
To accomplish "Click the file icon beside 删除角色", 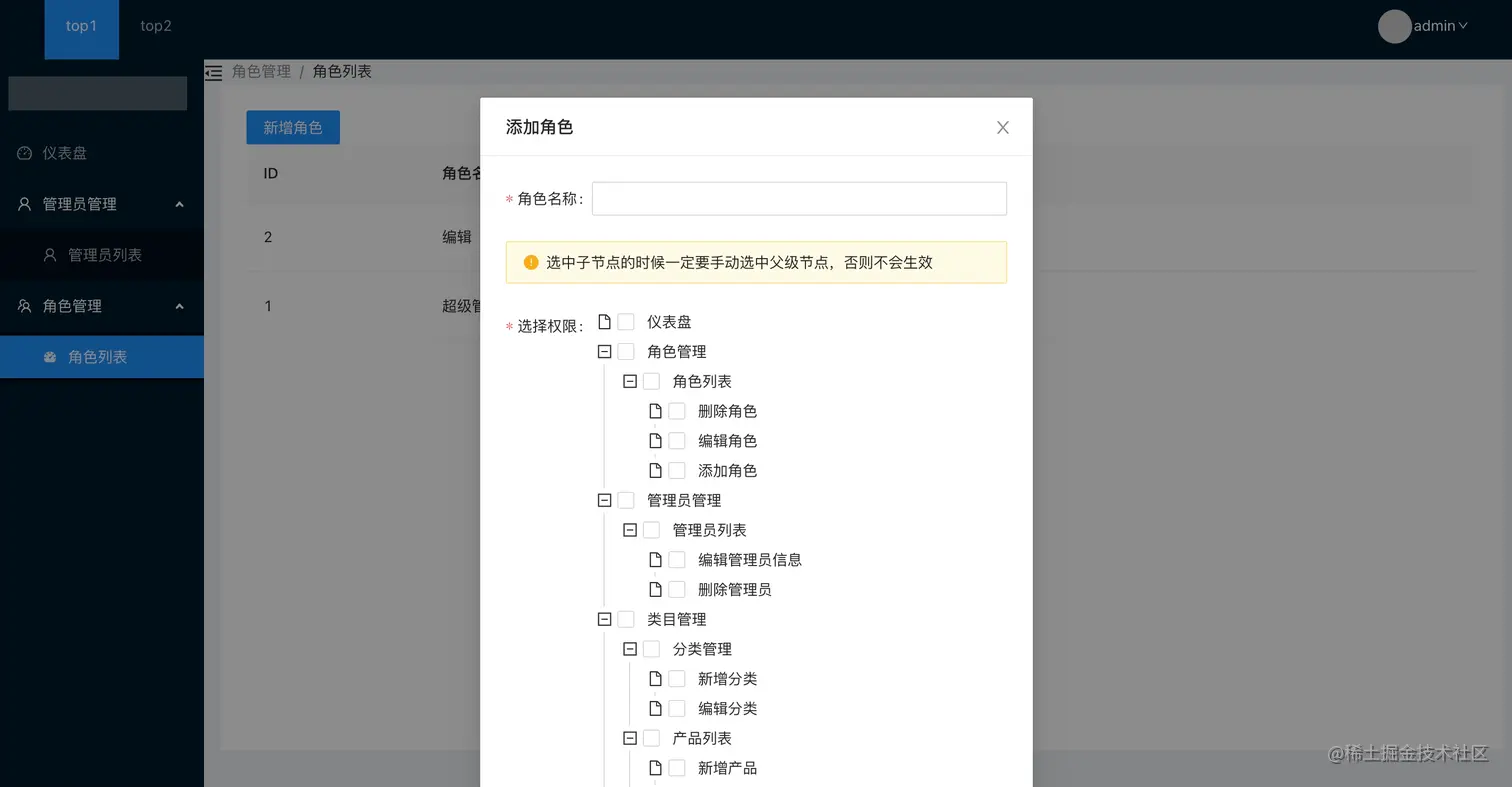I will 655,411.
